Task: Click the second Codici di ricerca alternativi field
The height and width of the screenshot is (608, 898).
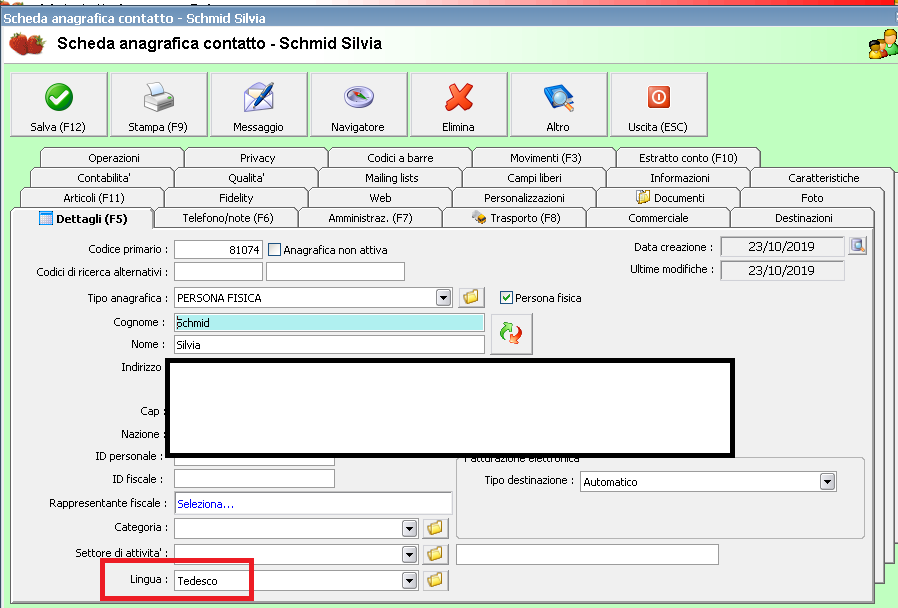Action: tap(335, 271)
